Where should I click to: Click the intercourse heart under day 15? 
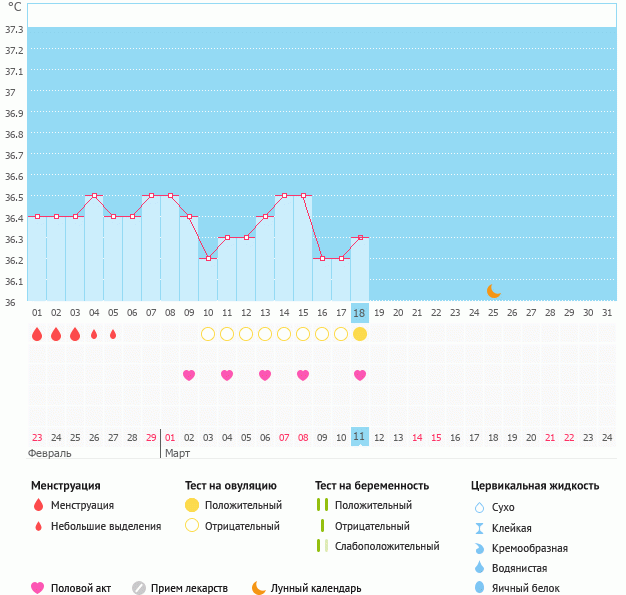pyautogui.click(x=303, y=375)
